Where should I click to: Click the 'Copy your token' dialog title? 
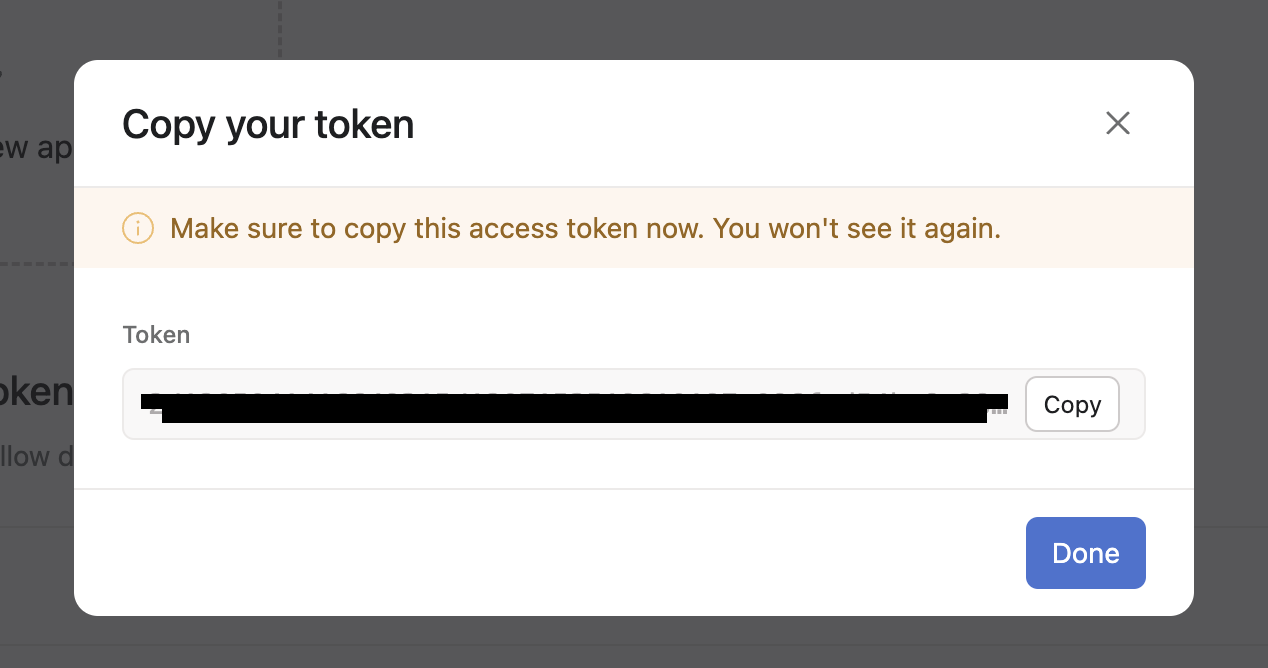(267, 124)
